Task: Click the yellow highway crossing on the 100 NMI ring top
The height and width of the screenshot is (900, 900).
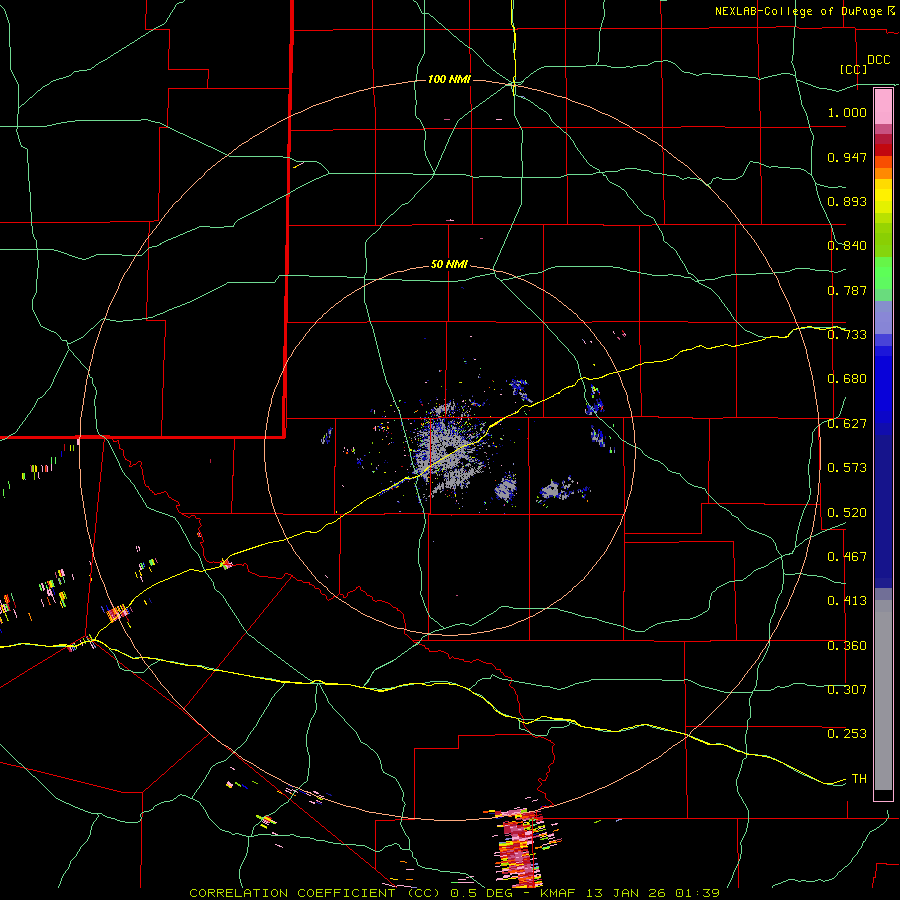Action: click(x=514, y=84)
